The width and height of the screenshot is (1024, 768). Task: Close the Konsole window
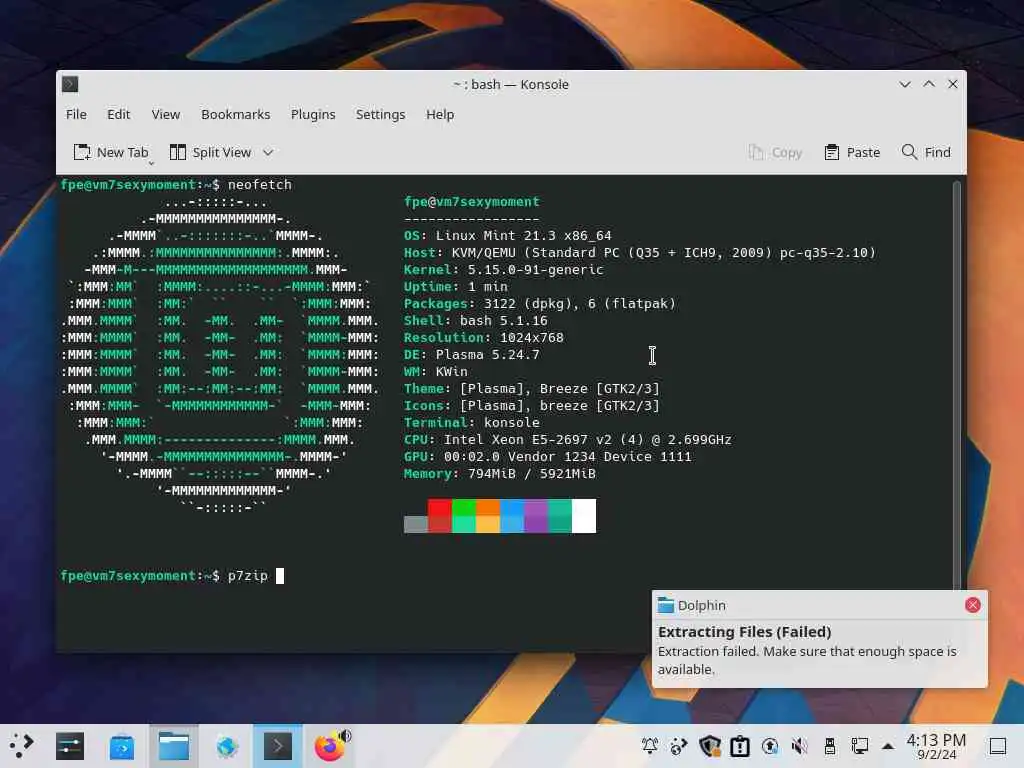coord(953,84)
